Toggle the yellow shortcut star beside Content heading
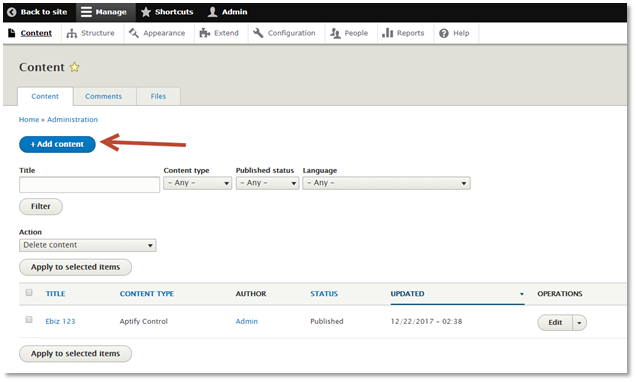This screenshot has height=382, width=636. point(75,67)
